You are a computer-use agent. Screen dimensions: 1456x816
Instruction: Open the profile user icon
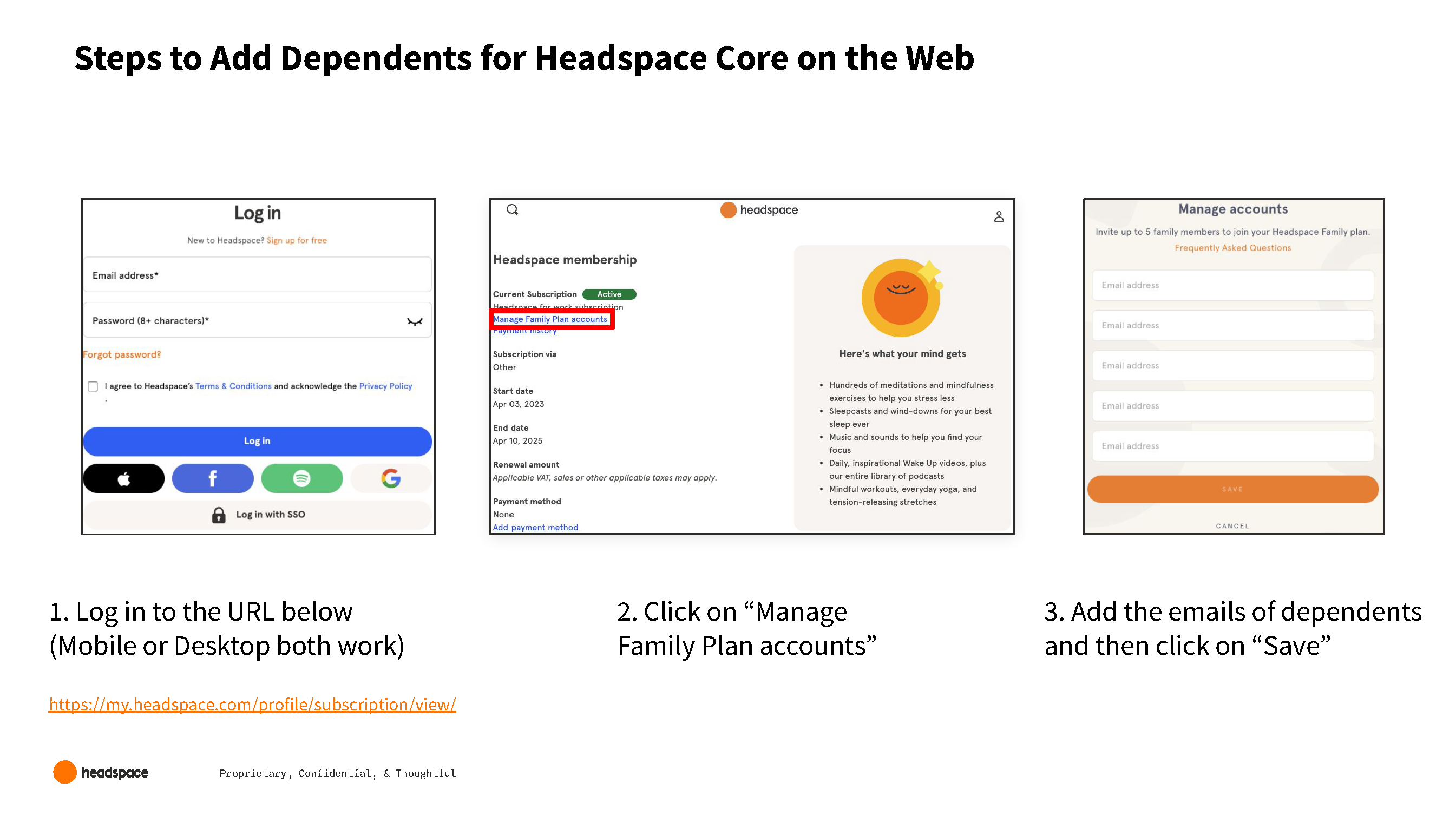[999, 216]
